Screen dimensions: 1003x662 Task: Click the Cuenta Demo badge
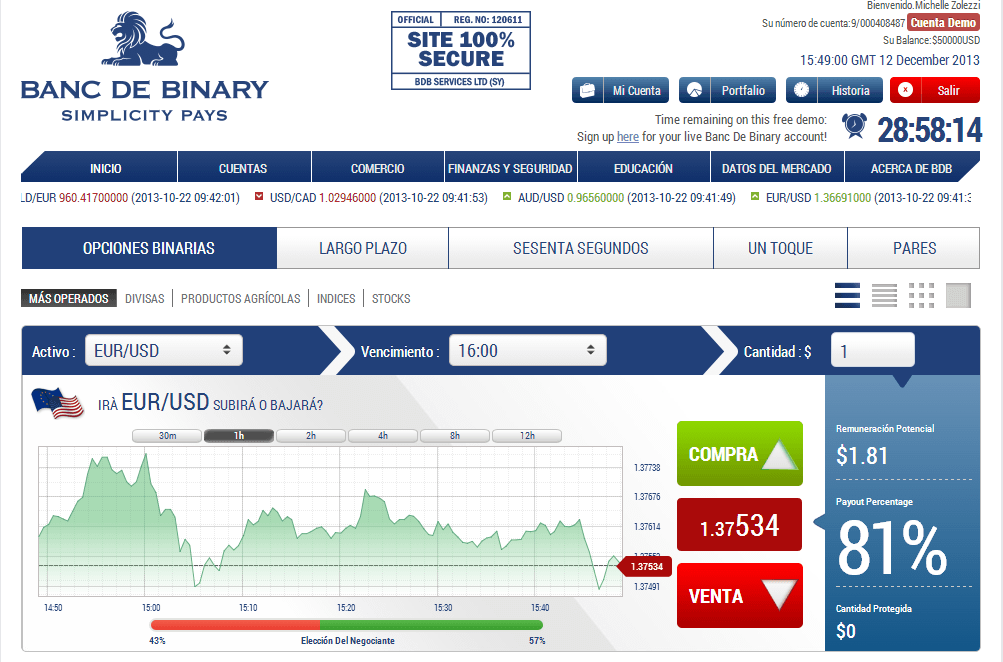tap(943, 23)
